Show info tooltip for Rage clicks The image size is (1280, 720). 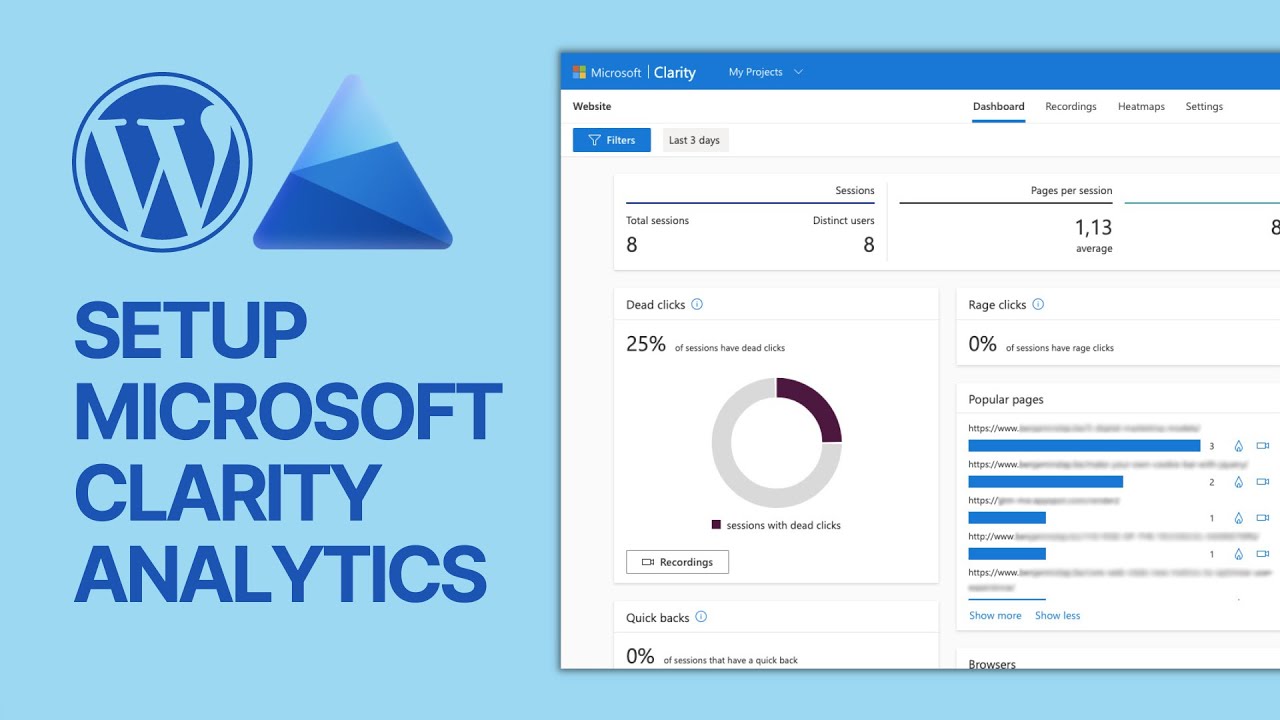pyautogui.click(x=1038, y=304)
